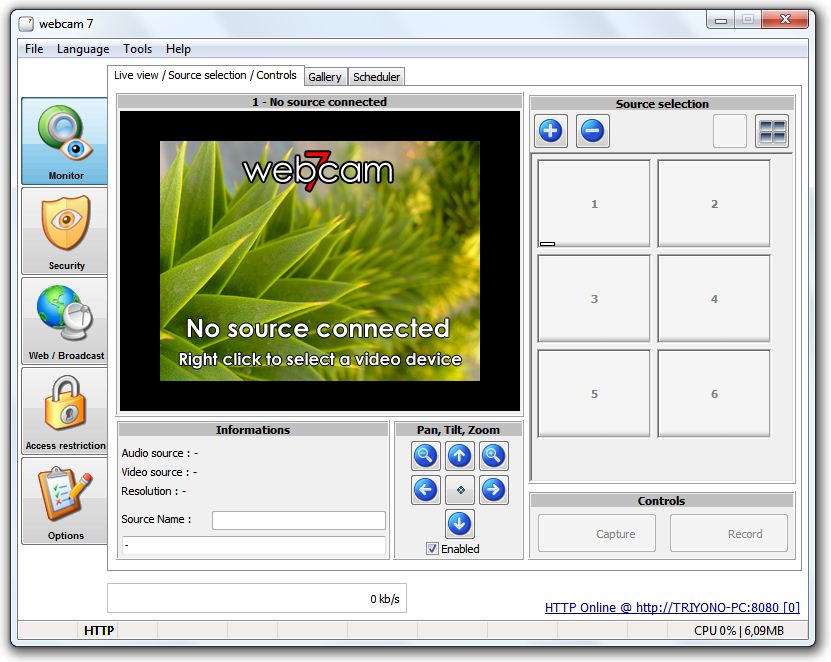Image resolution: width=831 pixels, height=662 pixels.
Task: Click the CPU 0% | 6,09MB status text
Action: pos(739,631)
